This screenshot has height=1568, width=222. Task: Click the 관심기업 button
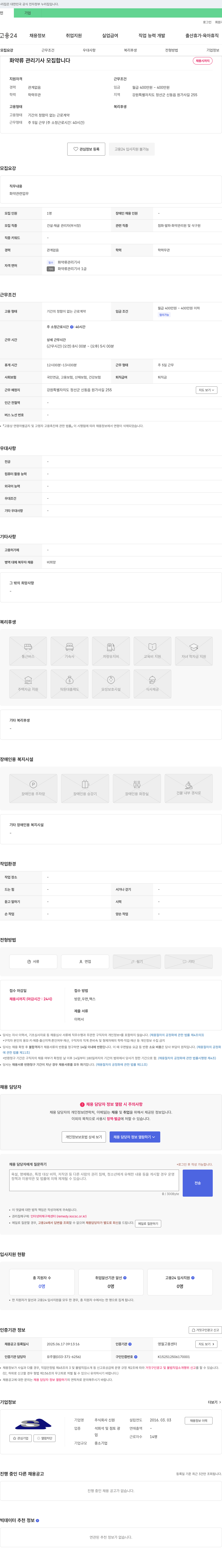(x=21, y=1438)
